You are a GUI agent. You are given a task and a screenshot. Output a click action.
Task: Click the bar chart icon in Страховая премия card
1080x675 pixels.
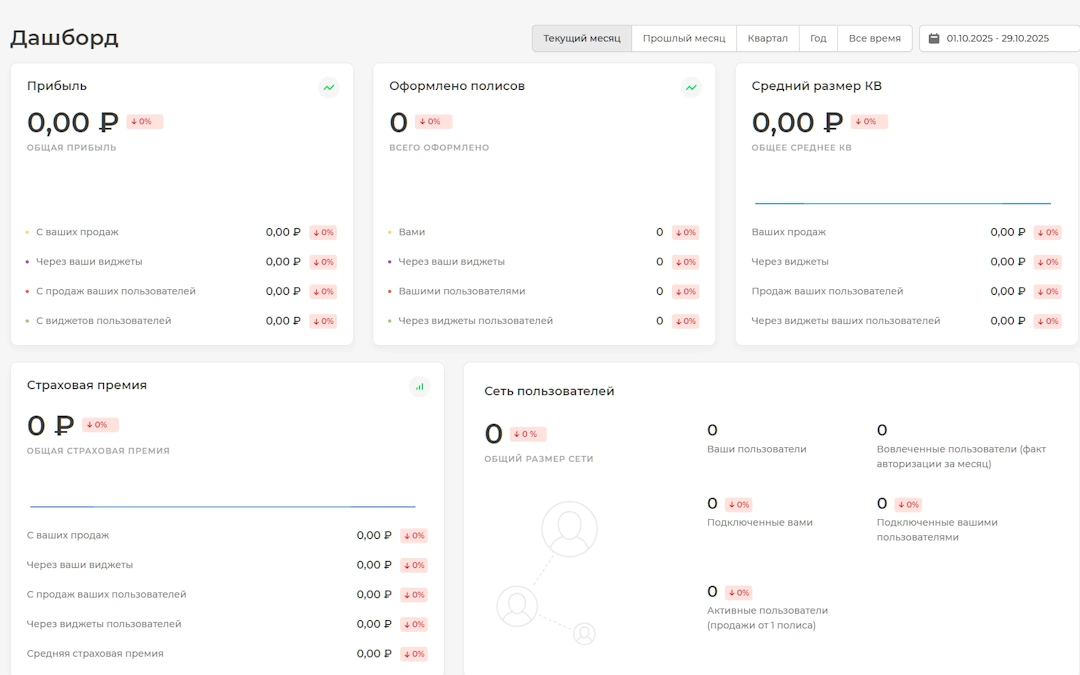coord(420,387)
